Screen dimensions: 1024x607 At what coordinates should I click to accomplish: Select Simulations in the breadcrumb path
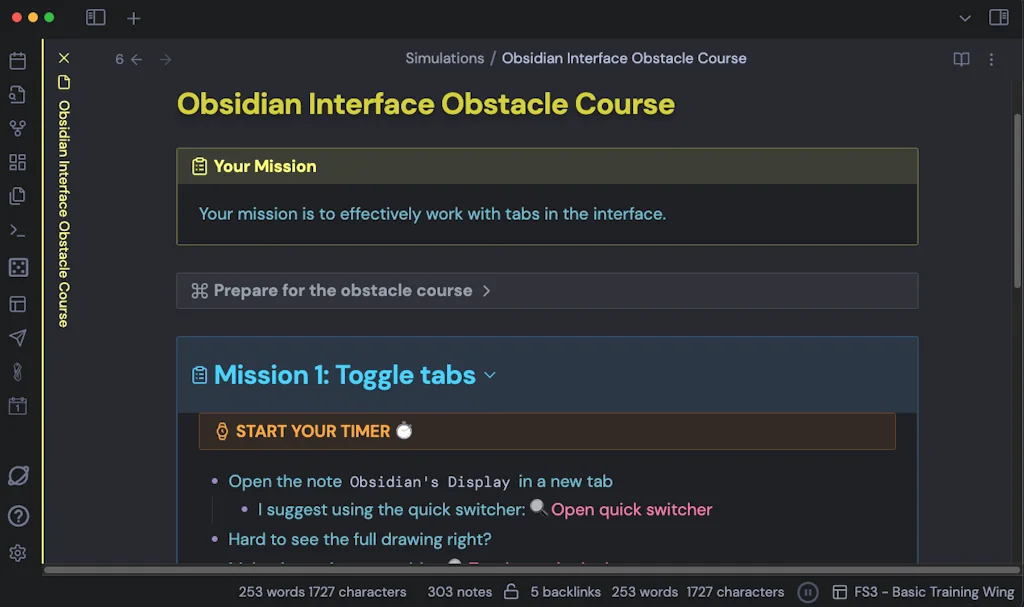(x=444, y=58)
